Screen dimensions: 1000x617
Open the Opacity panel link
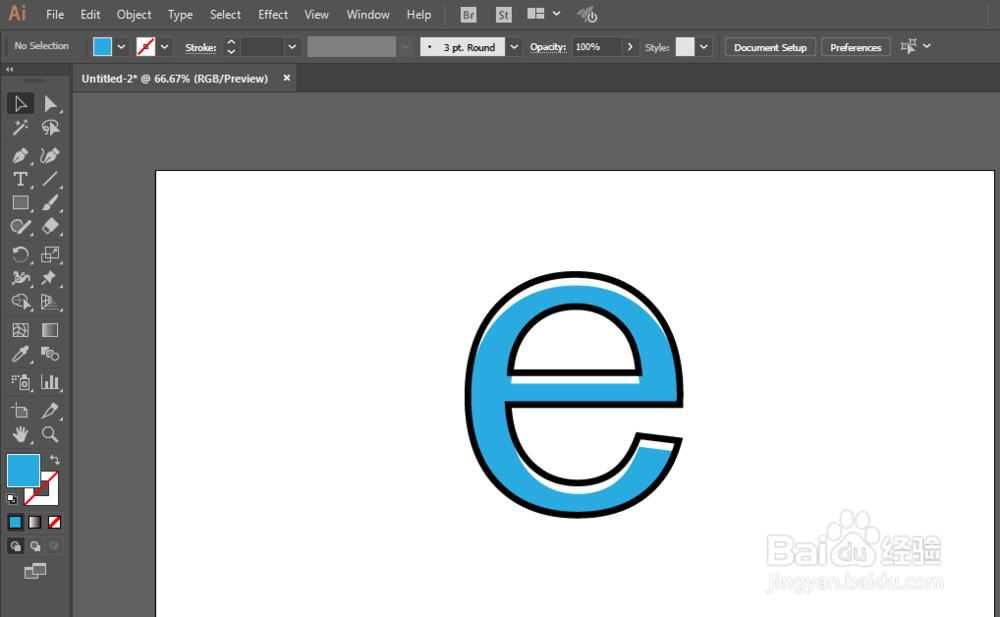548,47
